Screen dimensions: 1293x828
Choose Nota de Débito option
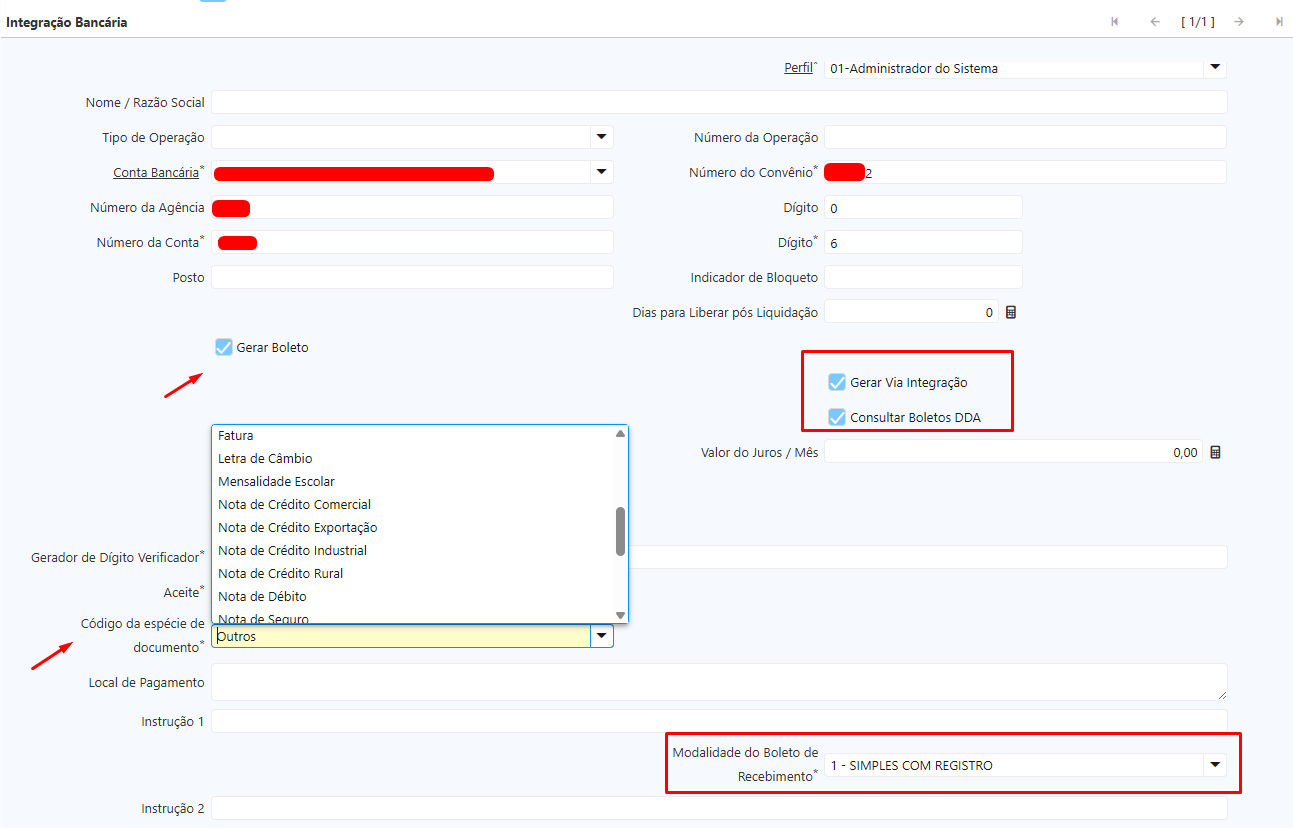(262, 596)
